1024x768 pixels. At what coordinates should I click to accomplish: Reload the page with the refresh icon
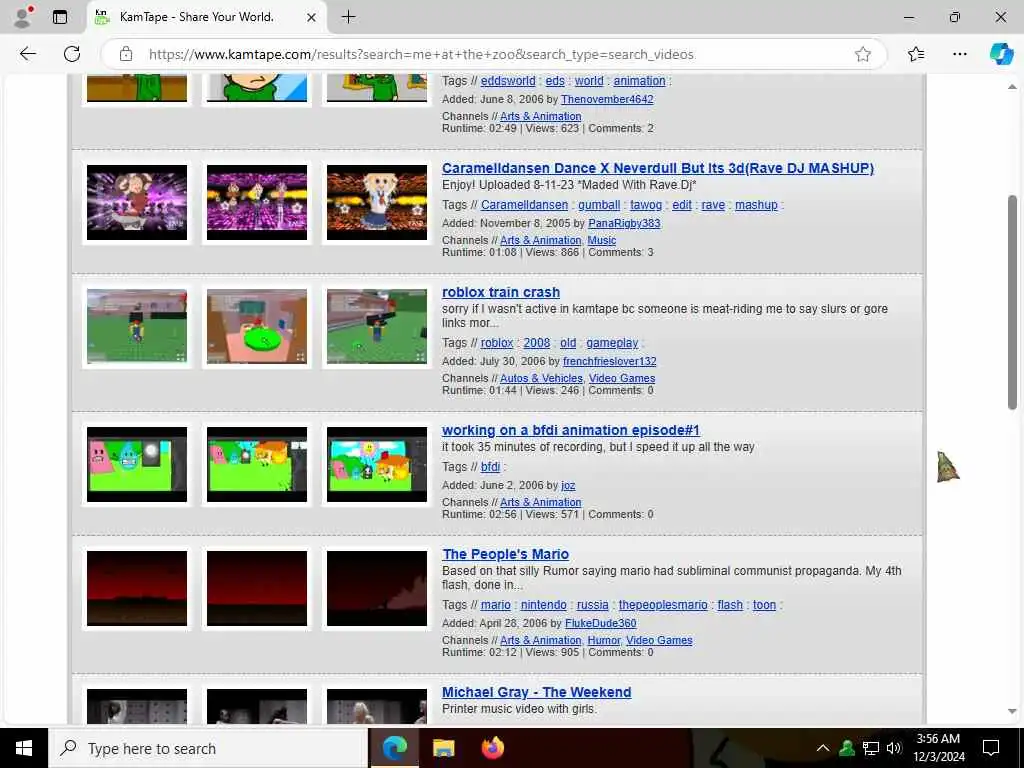coord(72,54)
